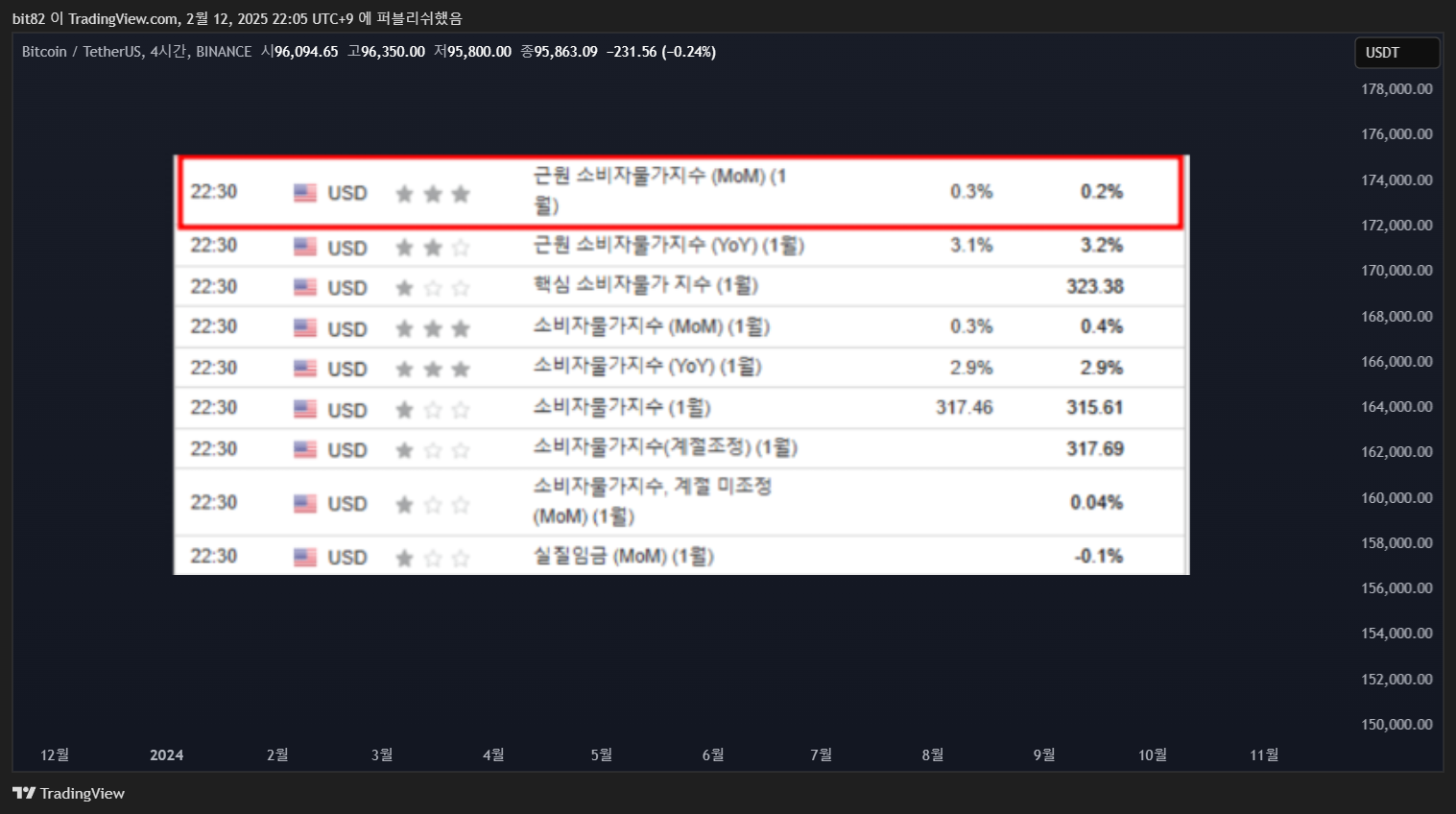Screen dimensions: 1456x814
Task: Click US flag in 근원 소비자물가지수 (YoY) row
Action: [305, 247]
